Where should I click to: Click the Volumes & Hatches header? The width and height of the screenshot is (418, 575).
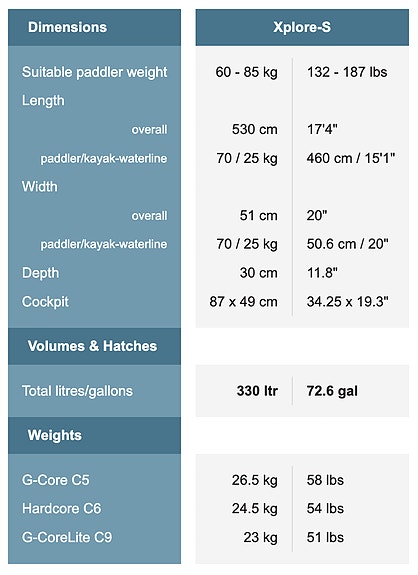click(92, 346)
